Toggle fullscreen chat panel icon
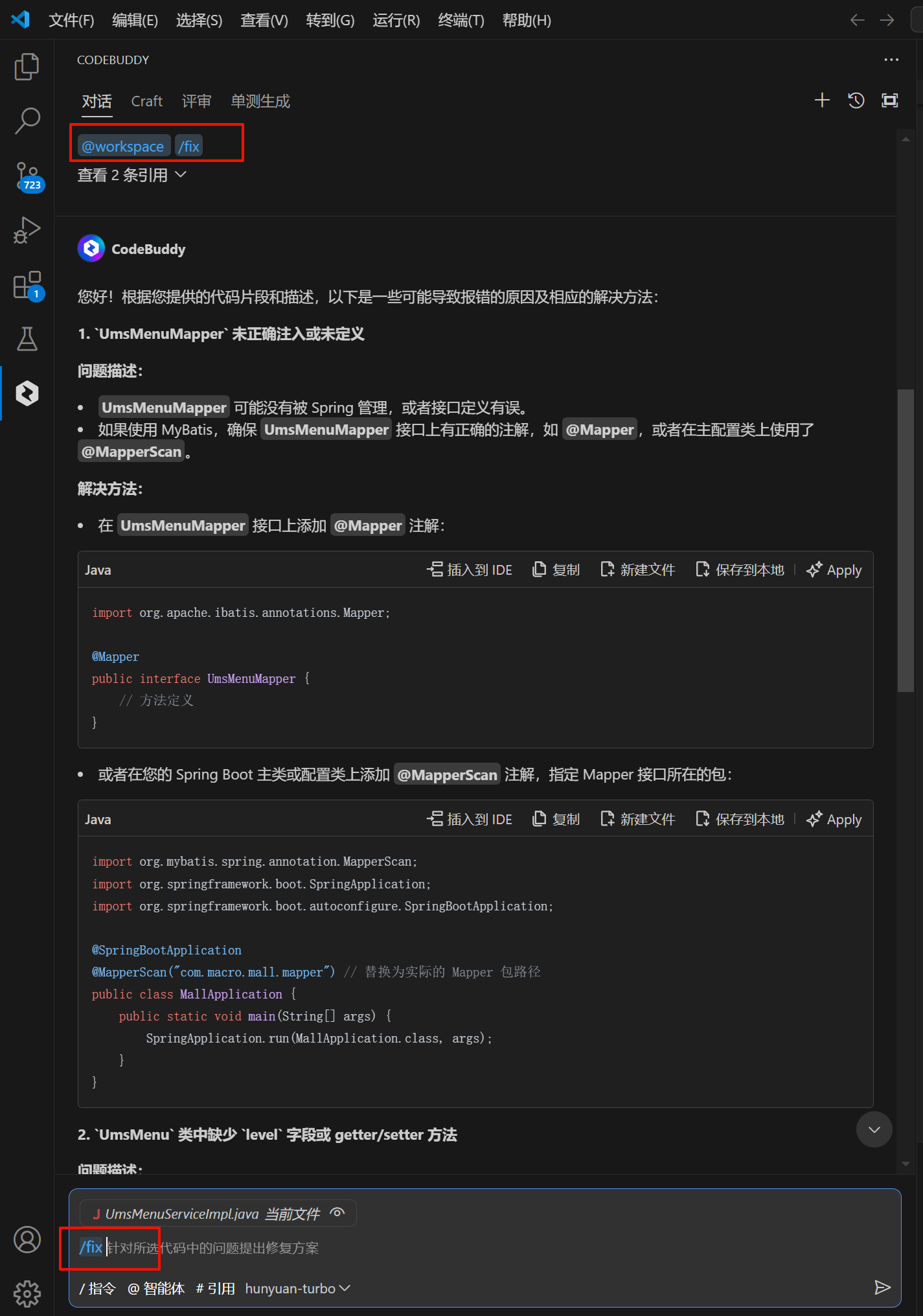Viewport: 923px width, 1316px height. (890, 100)
